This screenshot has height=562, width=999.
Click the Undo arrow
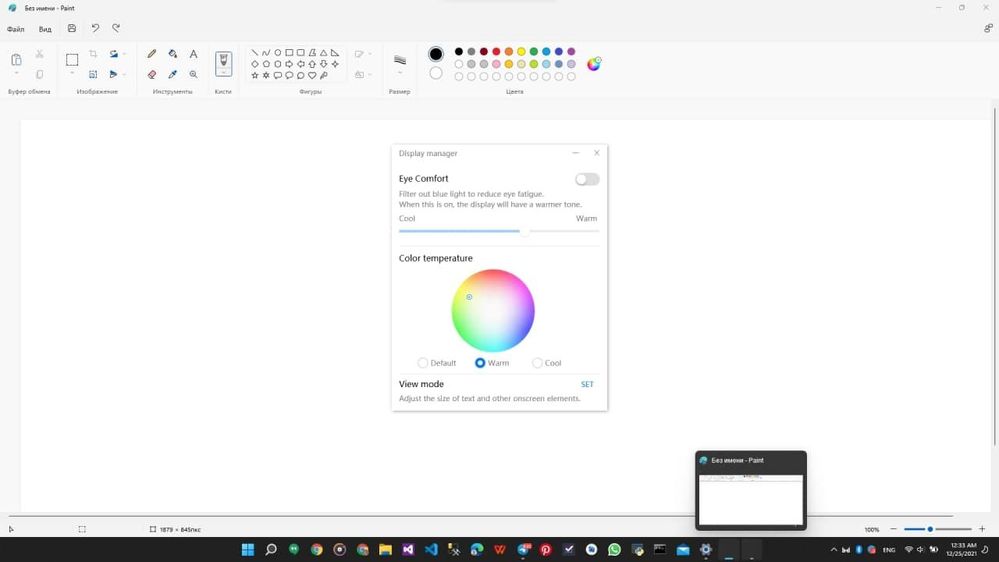[95, 28]
